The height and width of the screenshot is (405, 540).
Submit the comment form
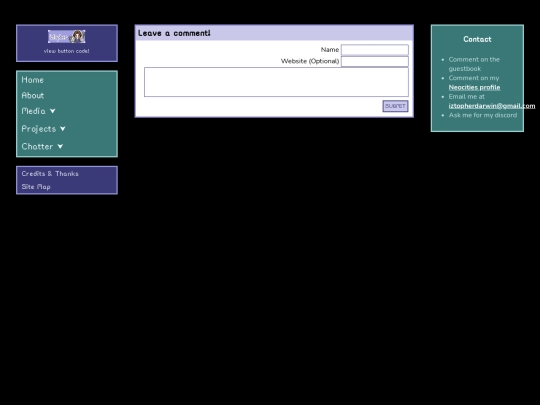coord(395,106)
